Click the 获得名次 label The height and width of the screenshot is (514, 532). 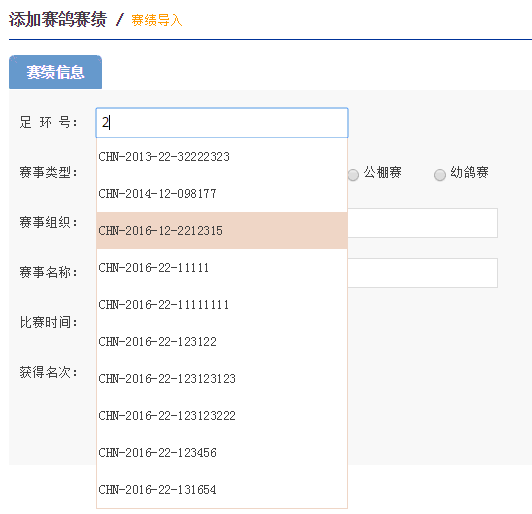click(49, 372)
